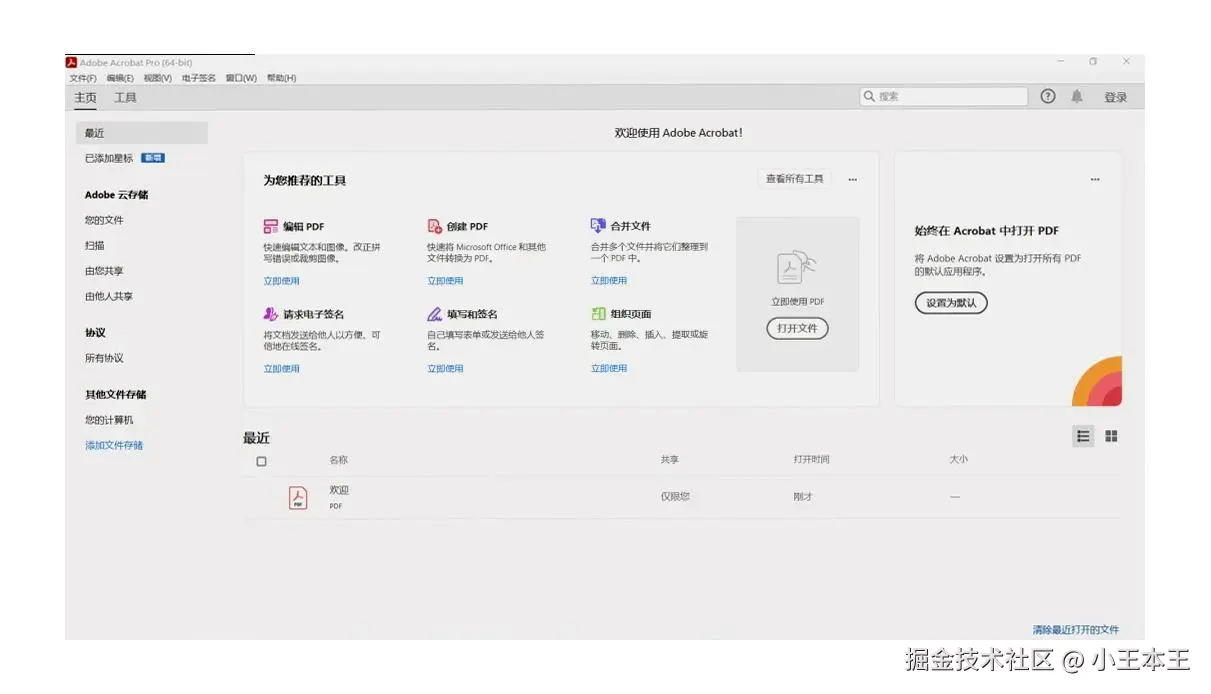Switch recent files to list view
The width and height of the screenshot is (1211, 694).
click(x=1082, y=436)
